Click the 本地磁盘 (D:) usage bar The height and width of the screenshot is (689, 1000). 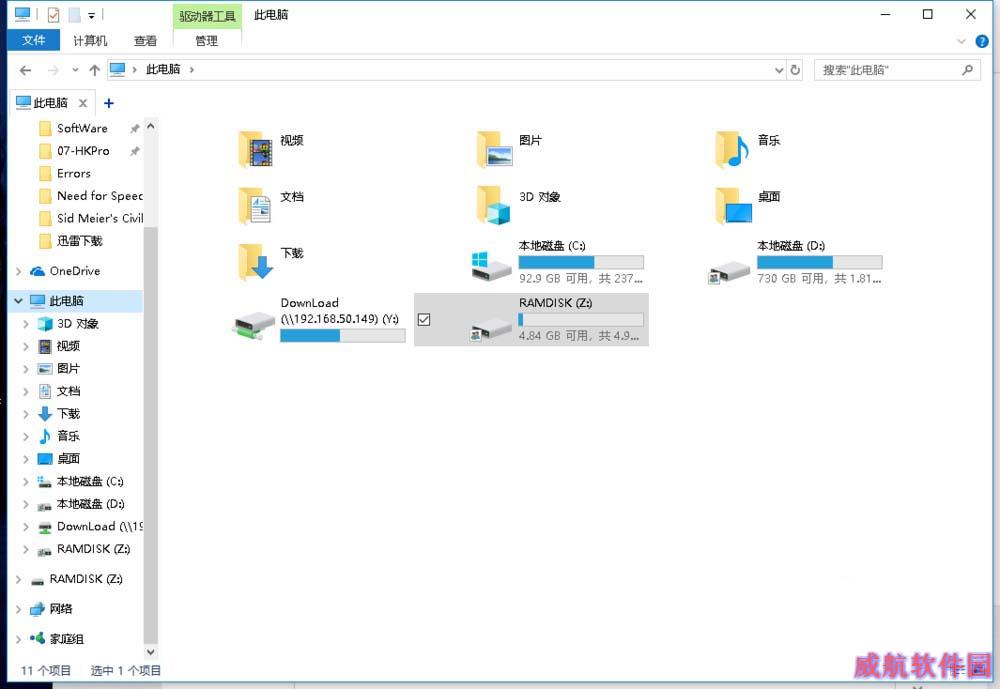(x=819, y=262)
